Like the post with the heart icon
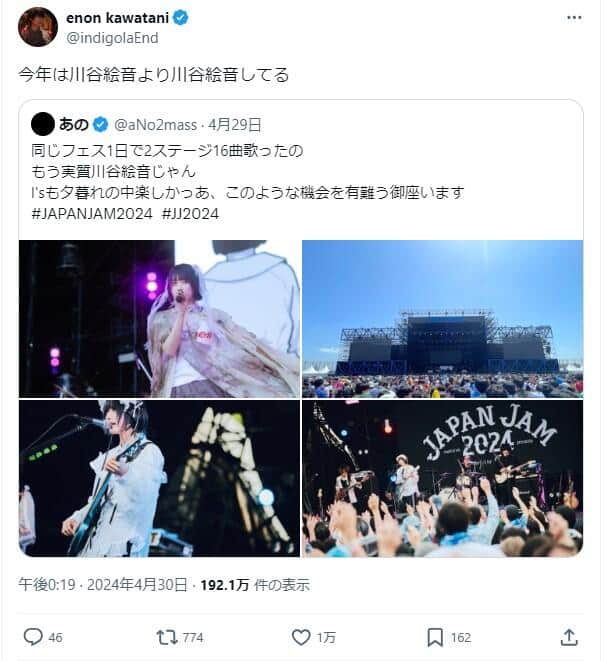Viewport: 604px width, 661px height. tap(301, 637)
